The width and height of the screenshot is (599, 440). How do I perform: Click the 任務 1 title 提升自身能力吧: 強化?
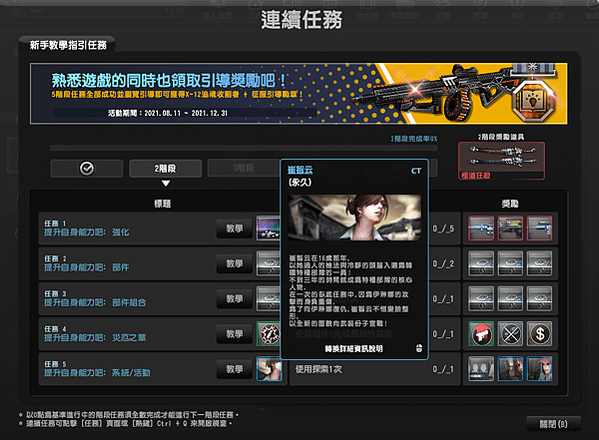coord(86,232)
